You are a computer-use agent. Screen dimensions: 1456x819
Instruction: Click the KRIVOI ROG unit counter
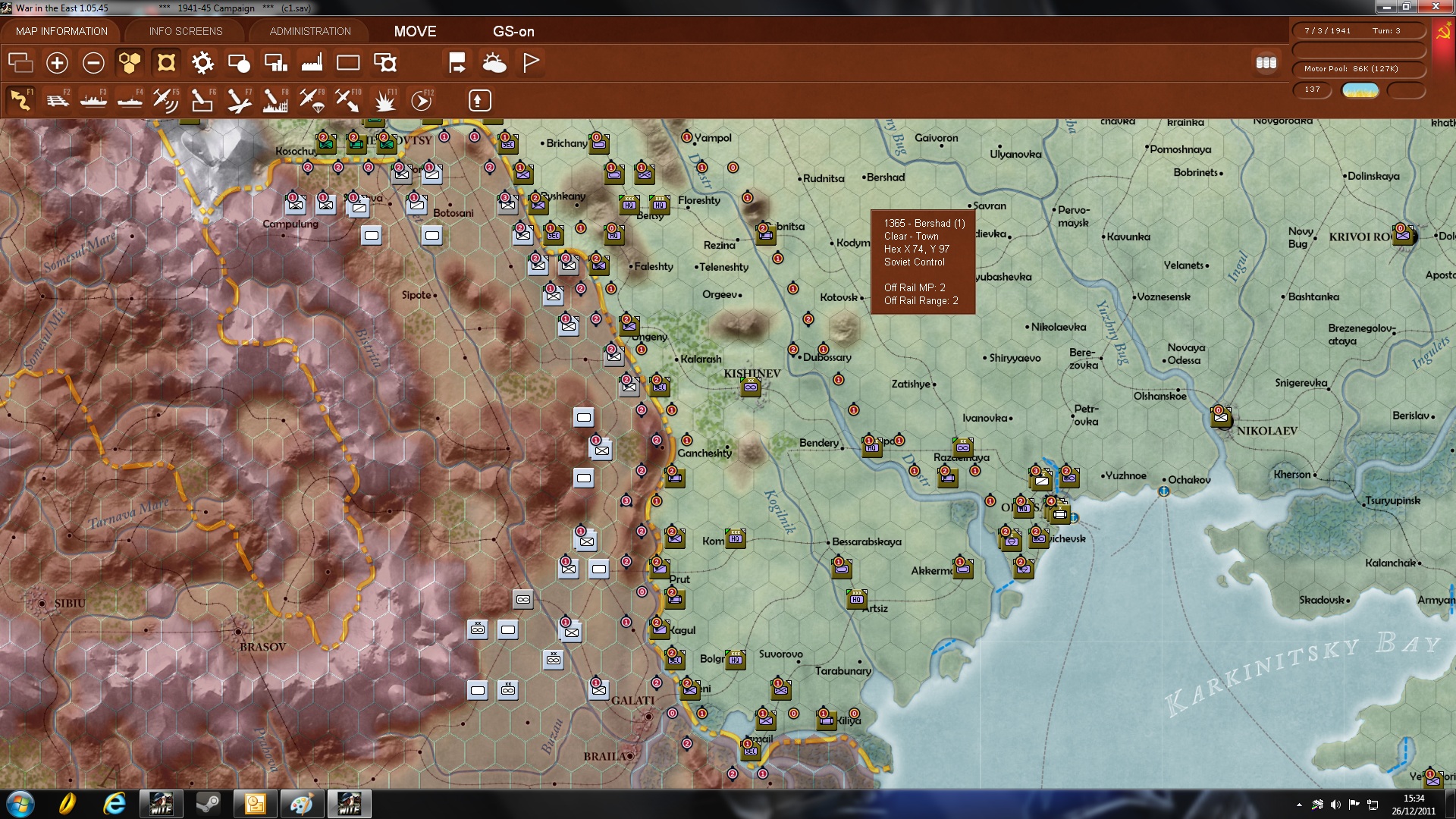1403,234
